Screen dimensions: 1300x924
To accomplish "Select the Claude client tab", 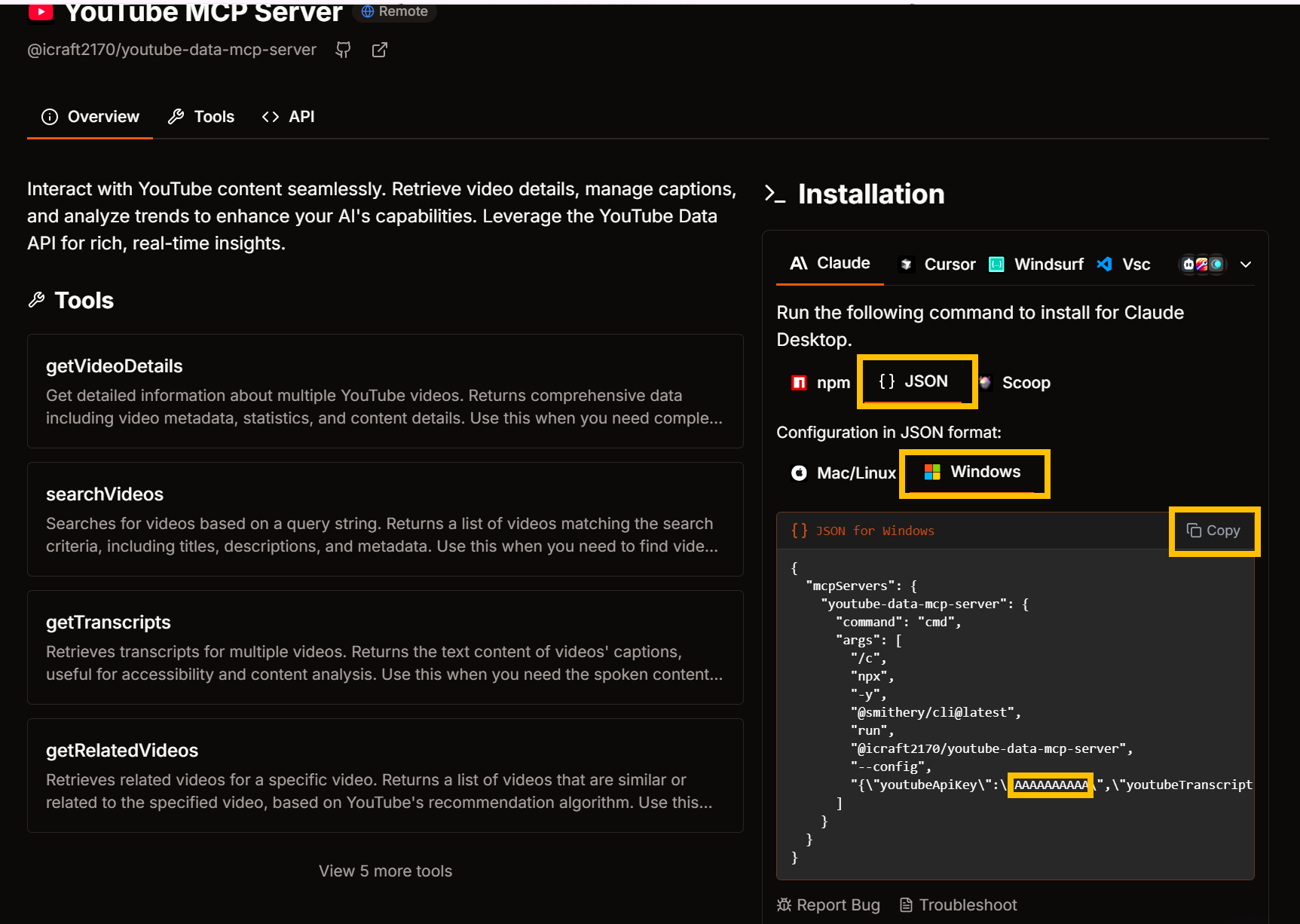I will [830, 263].
